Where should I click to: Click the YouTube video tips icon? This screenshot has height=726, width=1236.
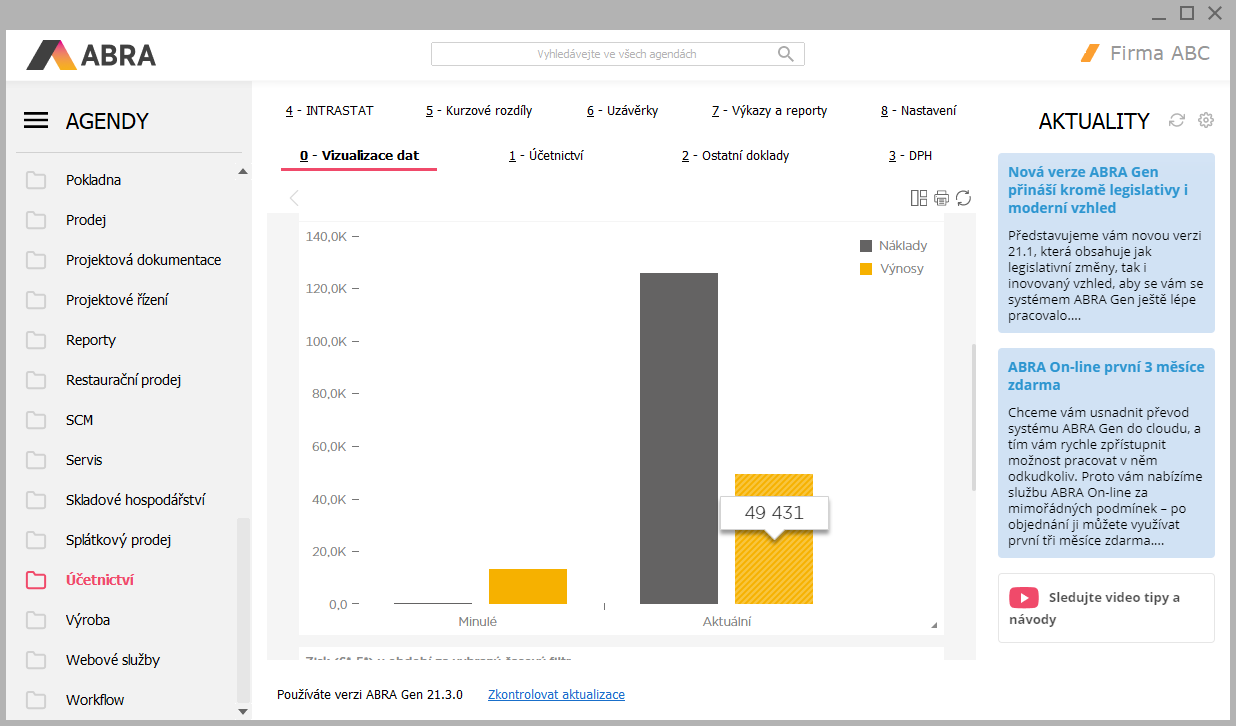click(1024, 597)
